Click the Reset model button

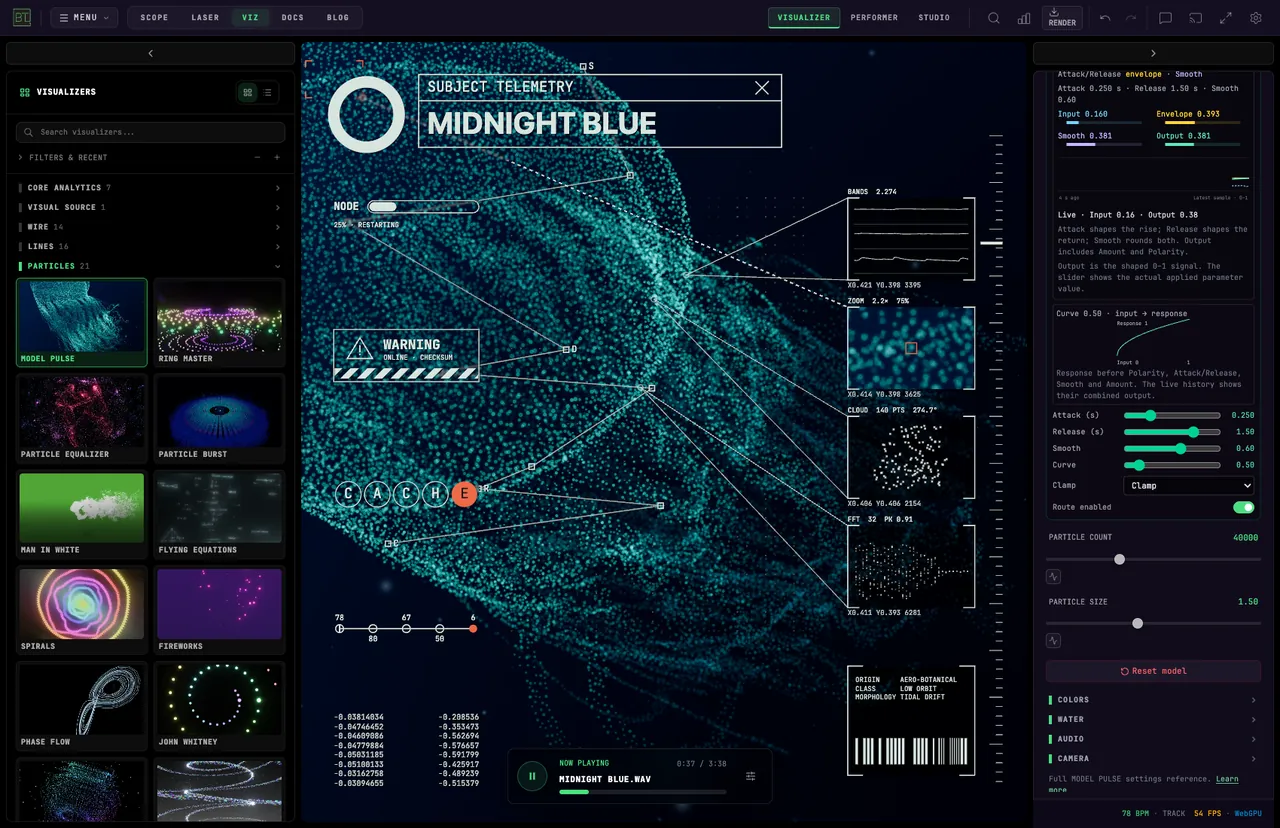point(1153,671)
